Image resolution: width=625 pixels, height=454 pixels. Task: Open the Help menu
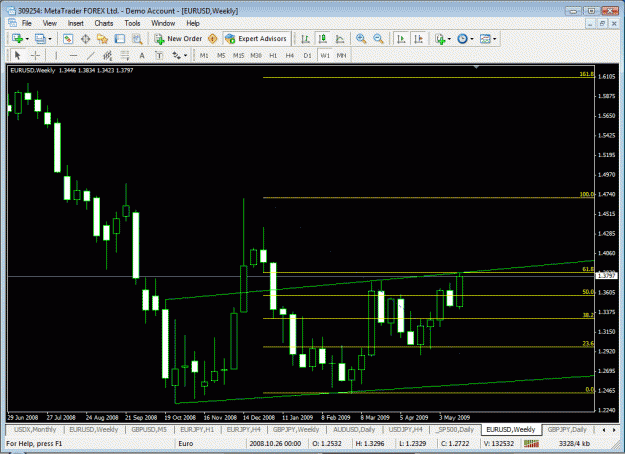click(x=193, y=23)
